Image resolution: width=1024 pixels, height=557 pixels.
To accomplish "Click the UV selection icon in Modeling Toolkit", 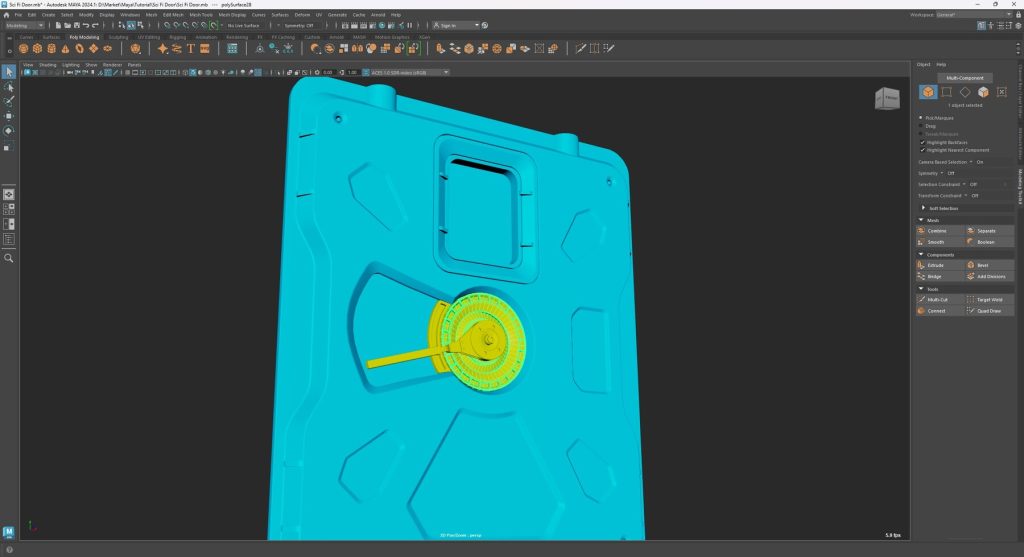I will coord(1001,92).
